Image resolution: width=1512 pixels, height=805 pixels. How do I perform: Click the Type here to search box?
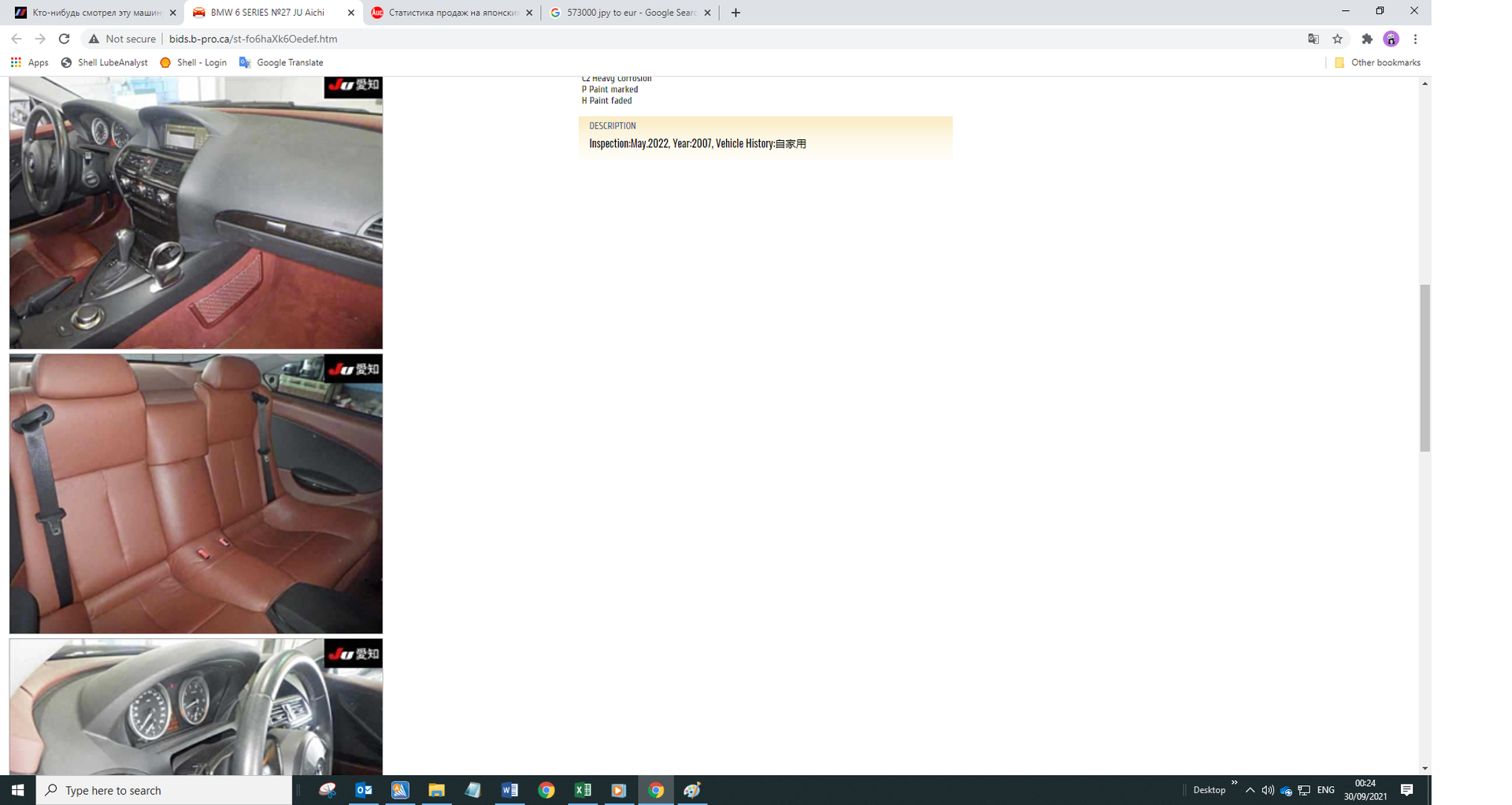point(164,790)
